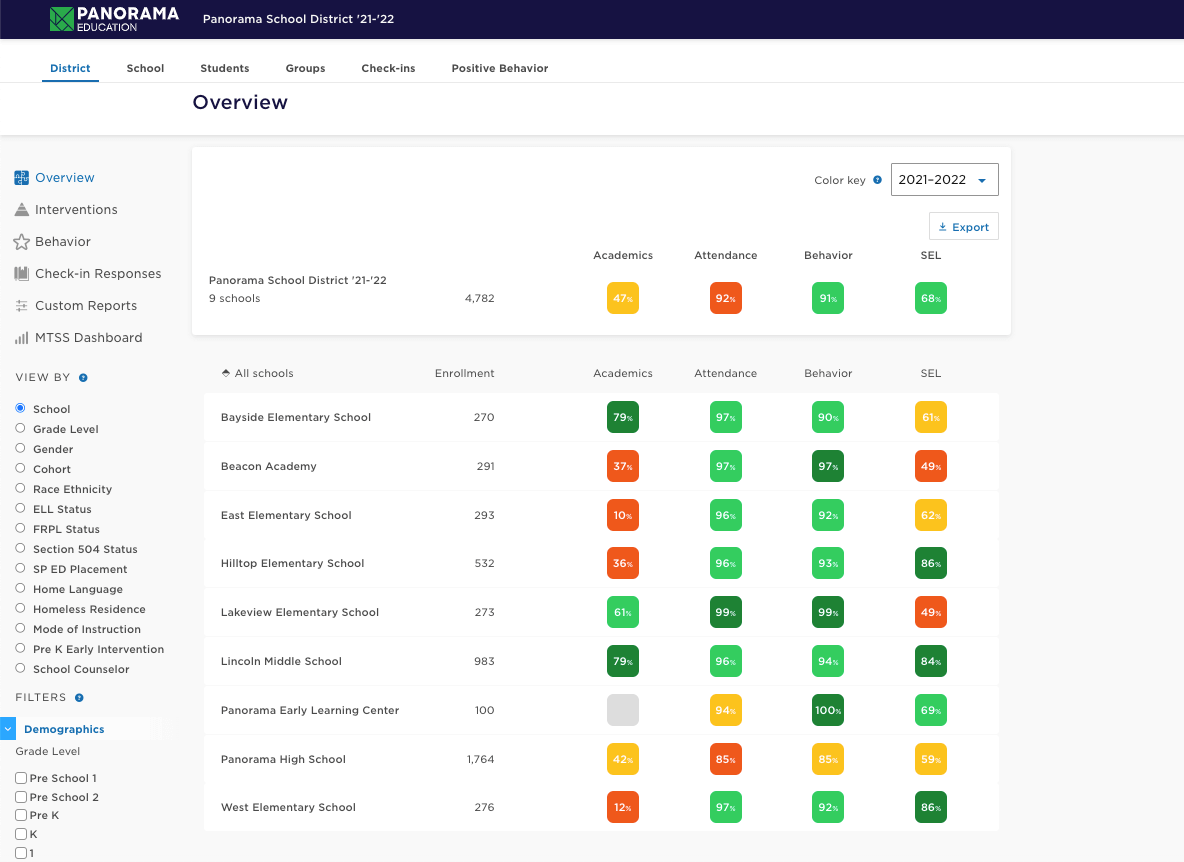Select the Gender radio button

[20, 448]
